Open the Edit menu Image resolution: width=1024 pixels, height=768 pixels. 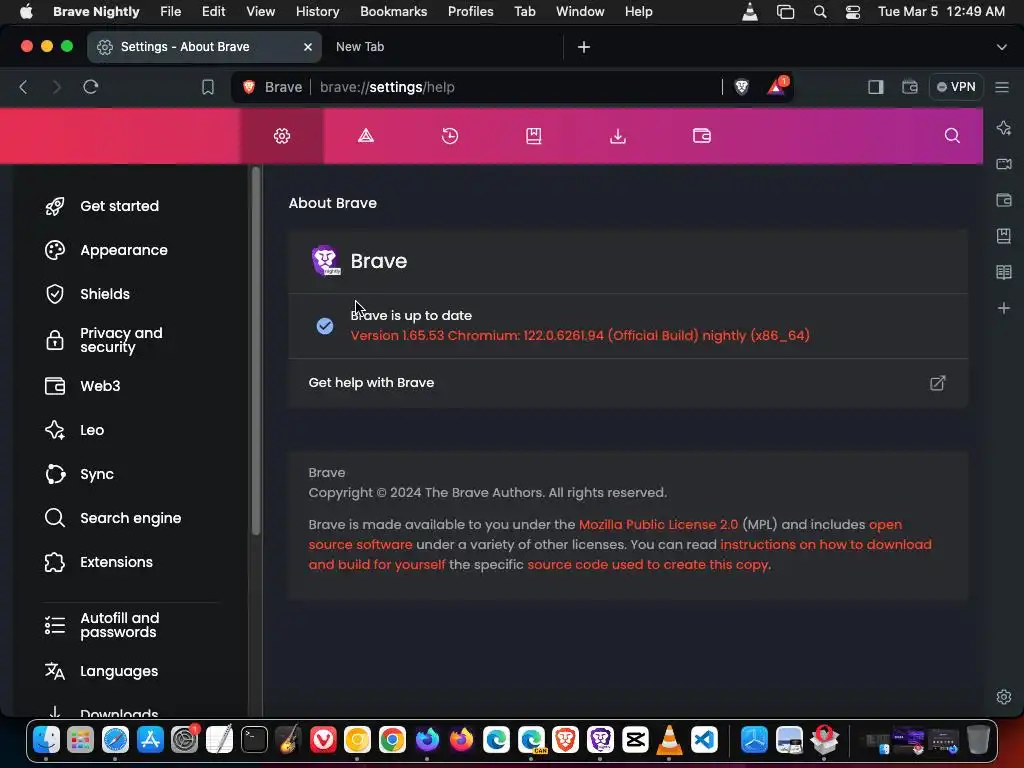coord(214,12)
